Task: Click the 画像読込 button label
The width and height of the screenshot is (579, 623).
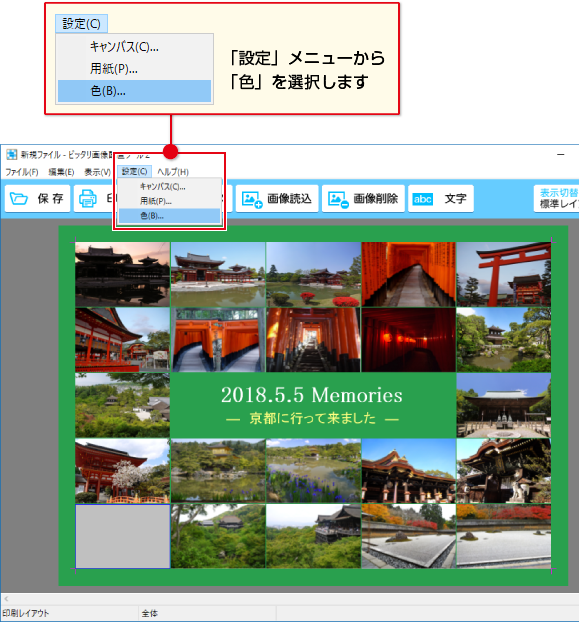Action: (289, 199)
